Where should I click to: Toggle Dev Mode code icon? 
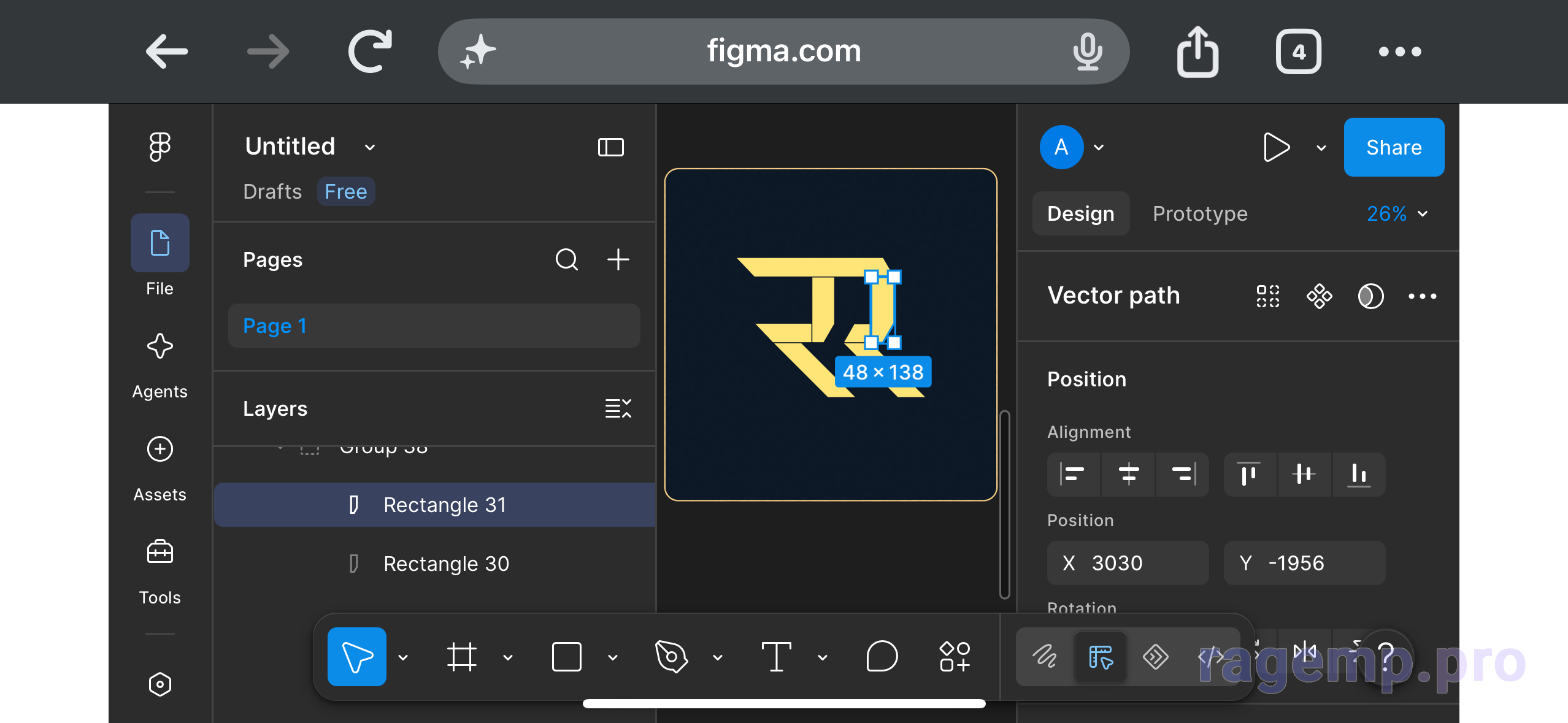[x=1210, y=657]
